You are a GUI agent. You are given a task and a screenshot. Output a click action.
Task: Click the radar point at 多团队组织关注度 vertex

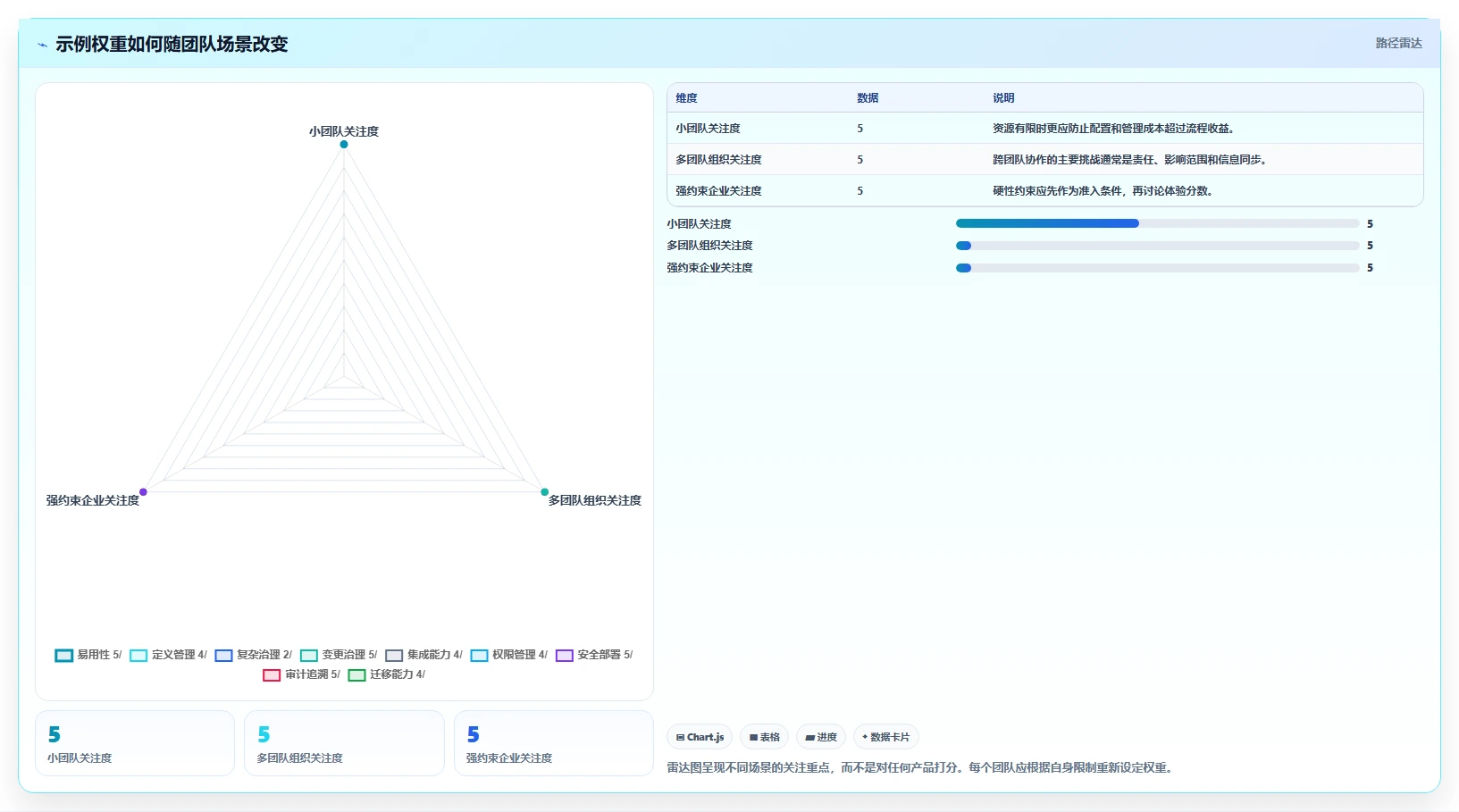(544, 492)
